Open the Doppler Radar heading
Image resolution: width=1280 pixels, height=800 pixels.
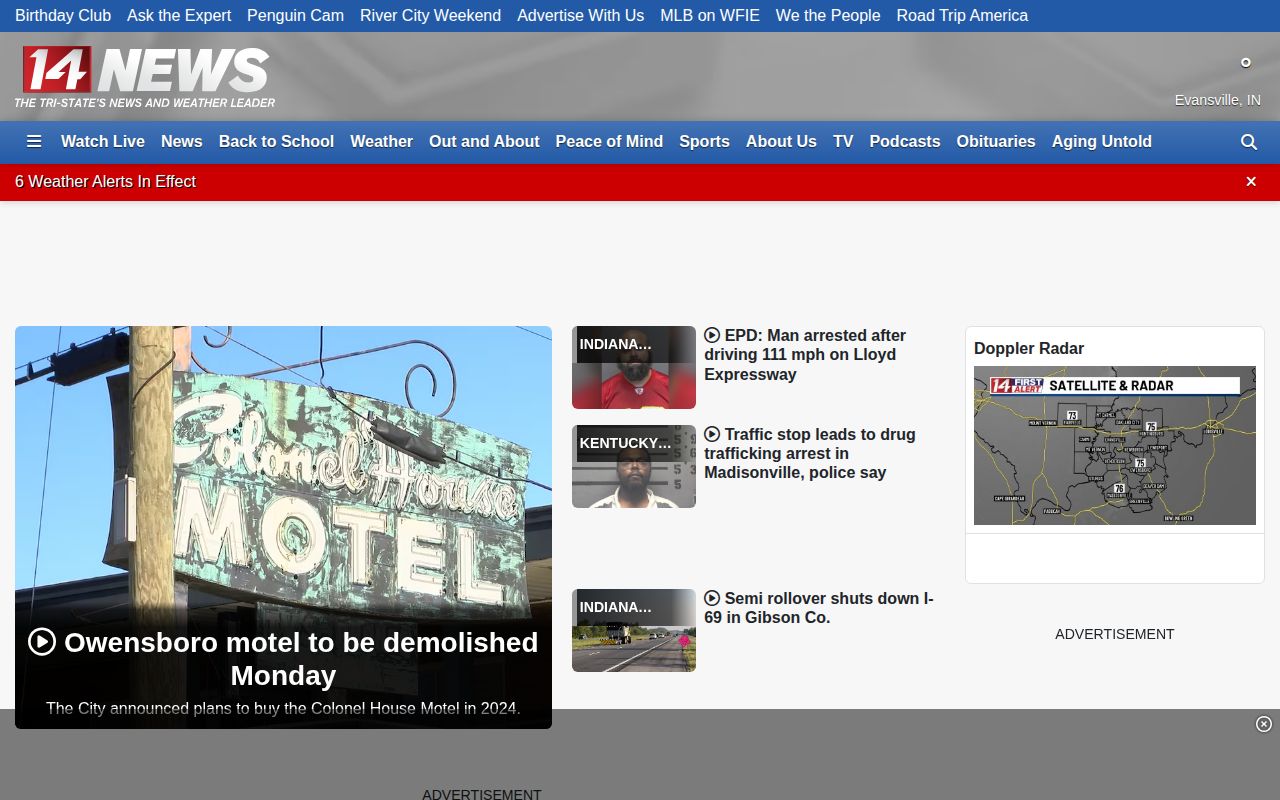[1029, 348]
